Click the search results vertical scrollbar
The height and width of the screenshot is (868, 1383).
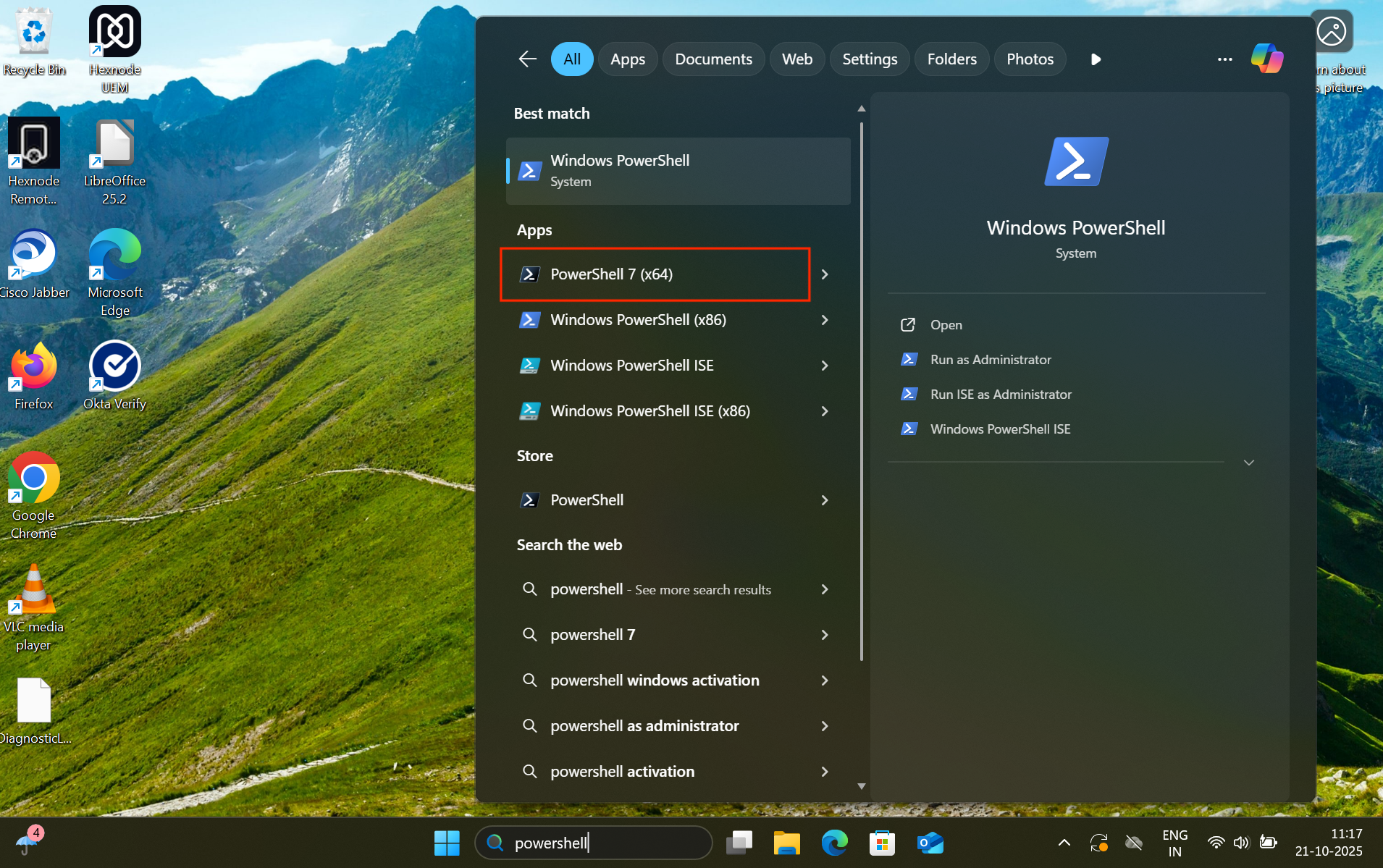pyautogui.click(x=861, y=391)
